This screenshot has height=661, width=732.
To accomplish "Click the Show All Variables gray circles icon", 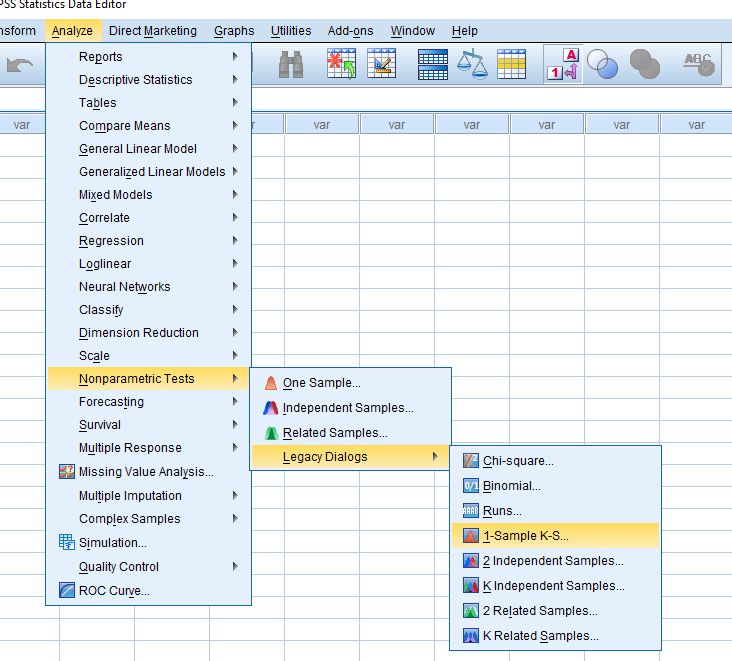I will coord(645,64).
